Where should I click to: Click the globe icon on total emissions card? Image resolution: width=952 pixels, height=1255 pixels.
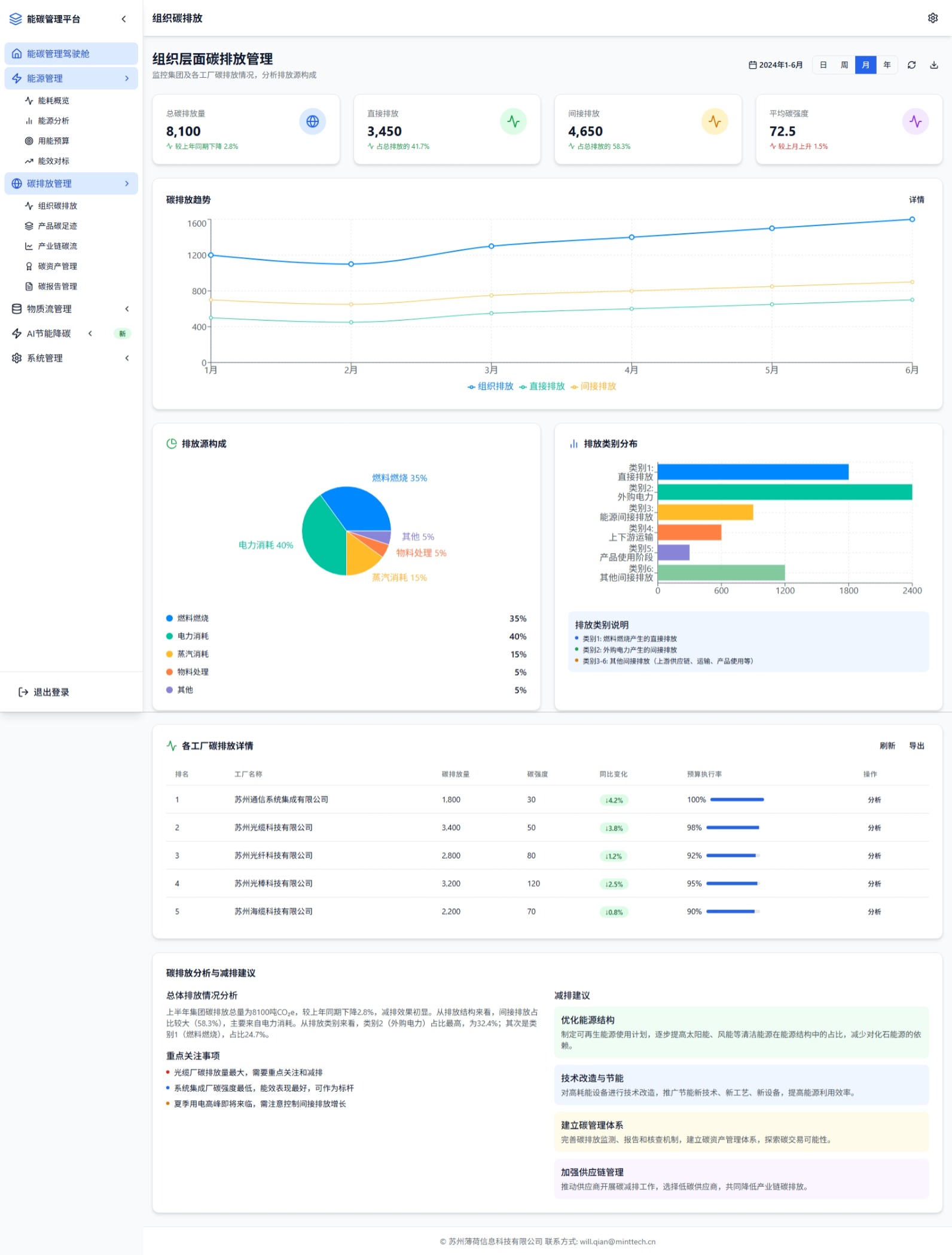pos(312,122)
